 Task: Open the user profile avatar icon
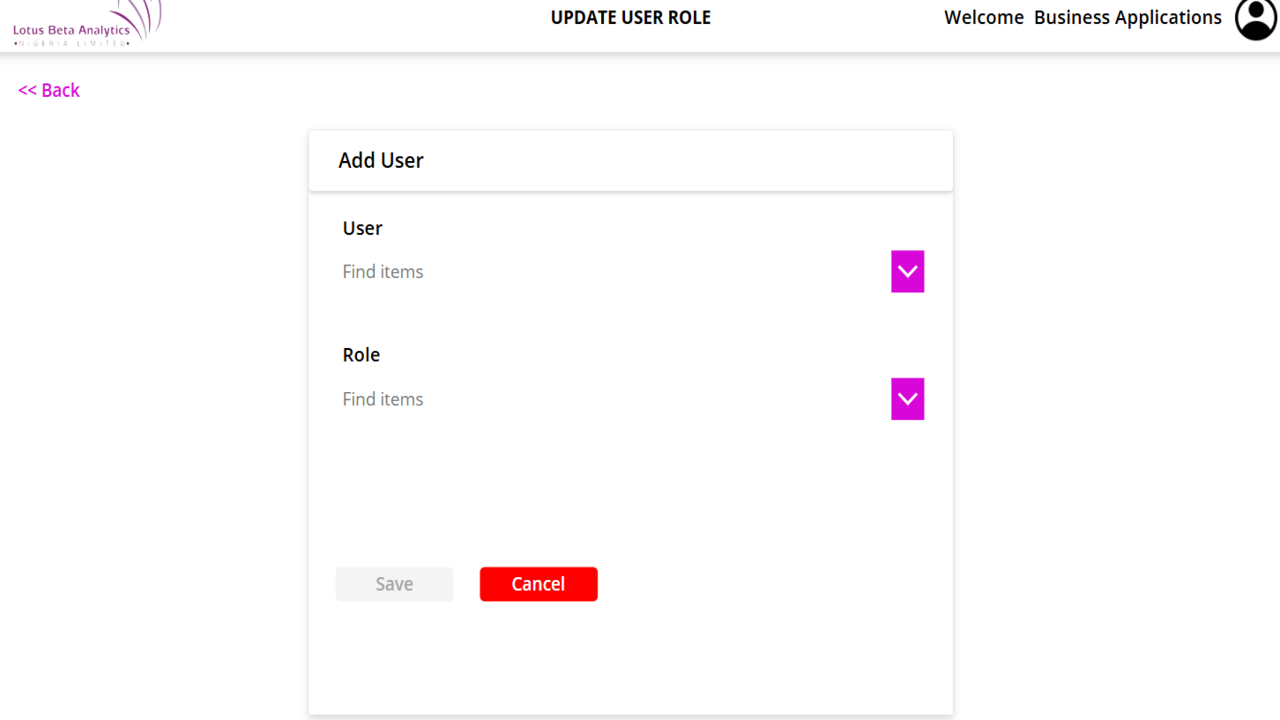coord(1255,19)
